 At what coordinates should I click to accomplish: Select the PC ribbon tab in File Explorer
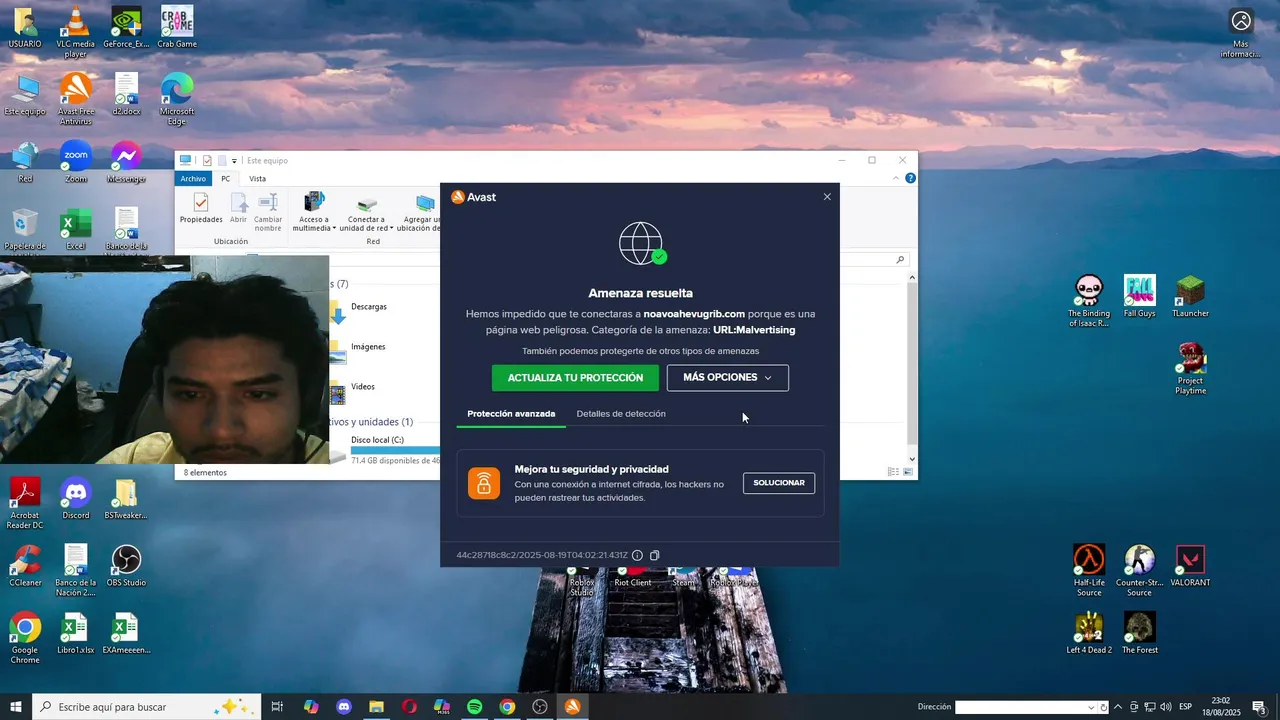click(x=226, y=179)
